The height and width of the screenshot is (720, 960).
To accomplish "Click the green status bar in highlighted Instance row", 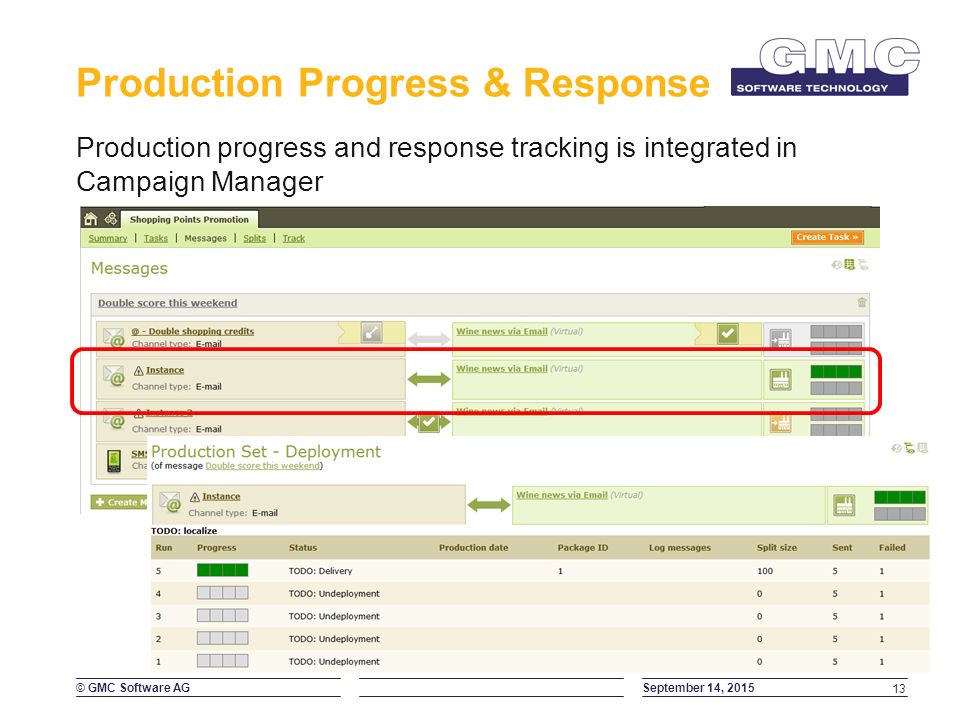I will coord(836,371).
